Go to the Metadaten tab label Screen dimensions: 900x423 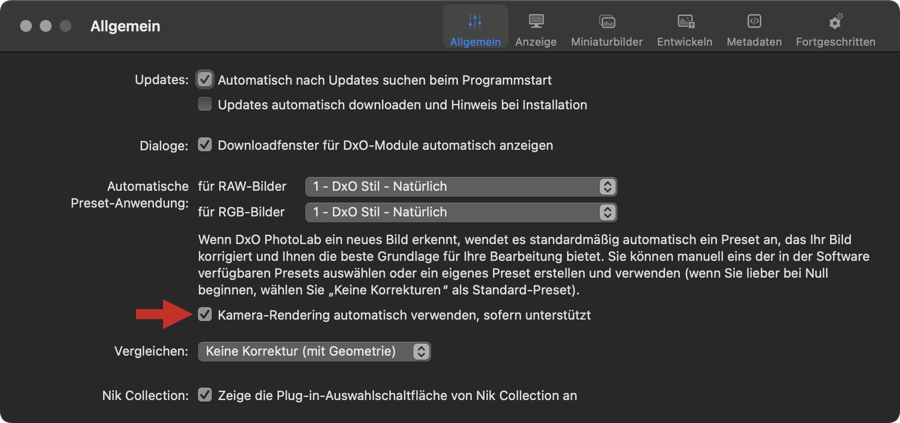(x=754, y=42)
